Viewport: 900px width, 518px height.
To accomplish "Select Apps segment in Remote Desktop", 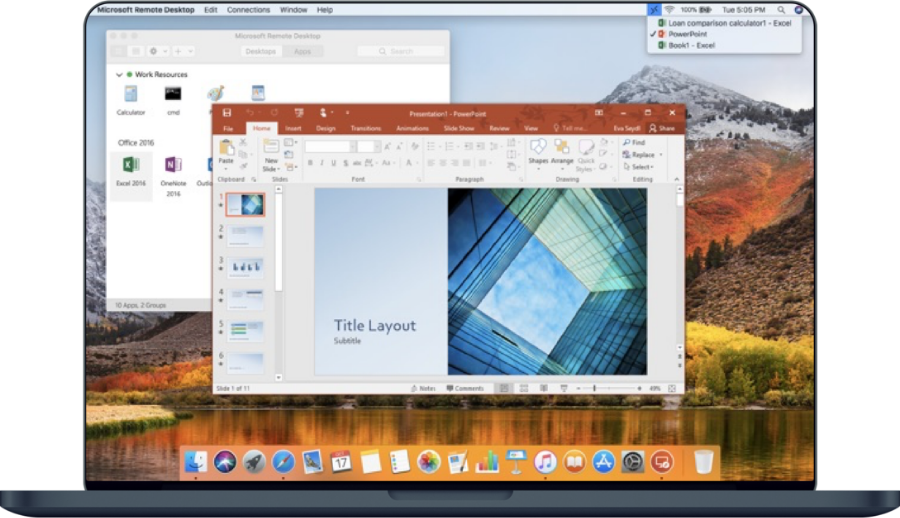I will tap(302, 51).
